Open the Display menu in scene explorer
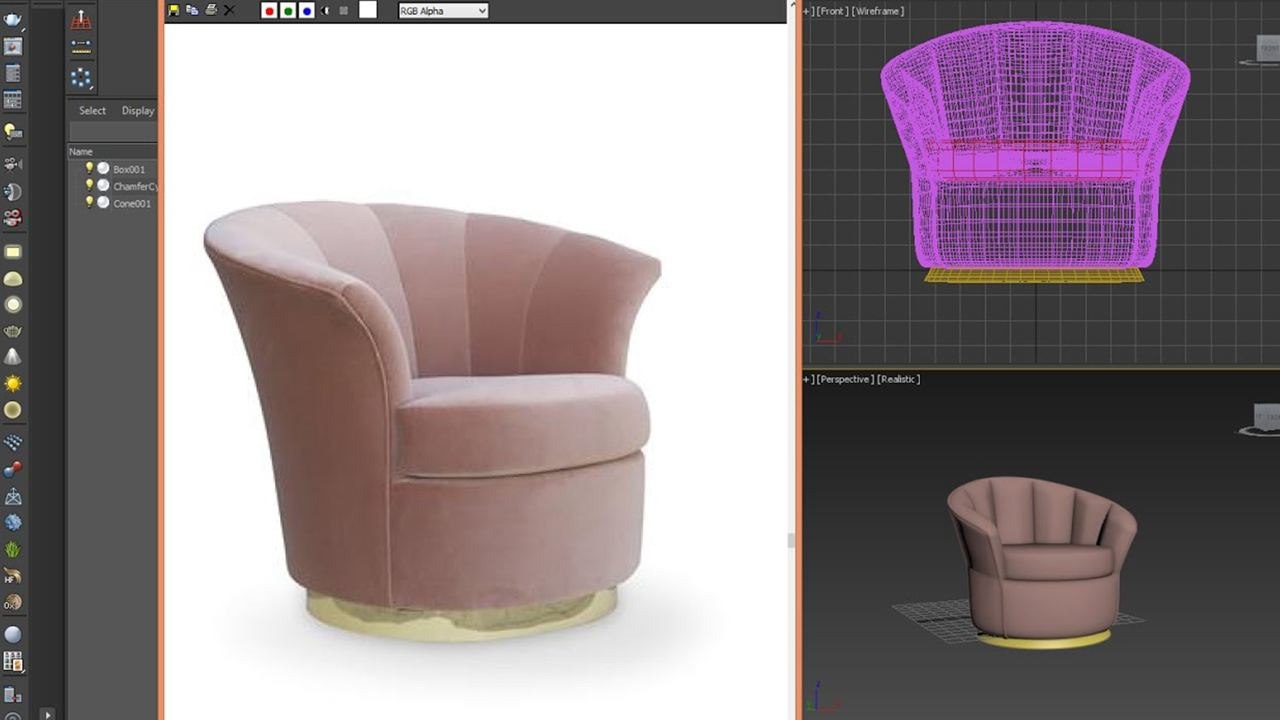This screenshot has height=720, width=1280. click(x=138, y=111)
